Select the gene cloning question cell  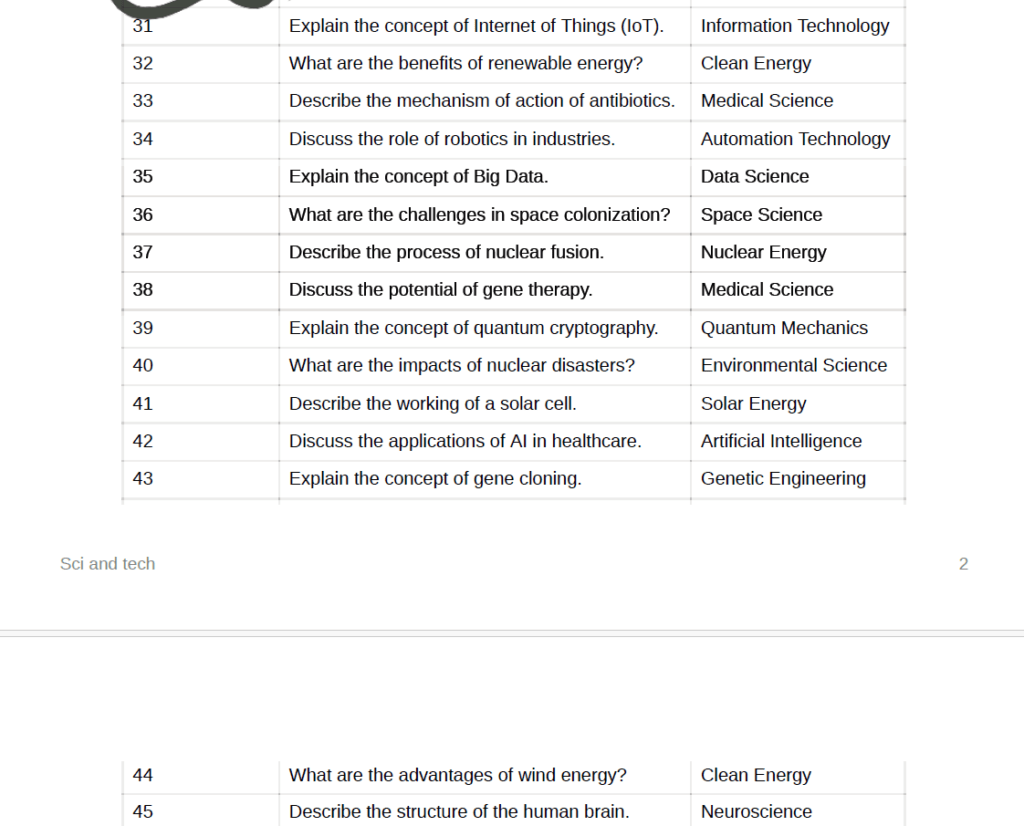435,479
